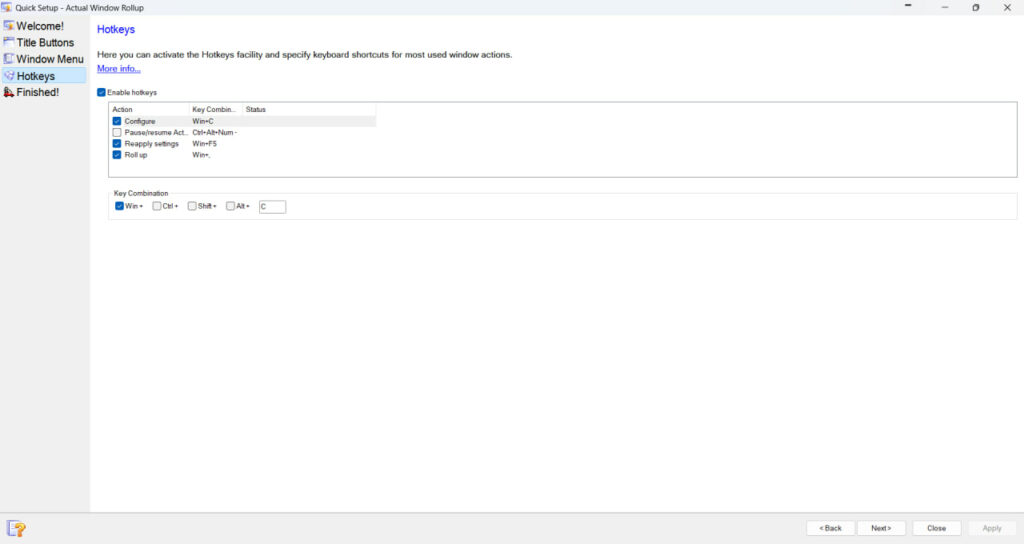The height and width of the screenshot is (544, 1024).
Task: Uncheck the Reapply settings action checkbox
Action: click(117, 143)
